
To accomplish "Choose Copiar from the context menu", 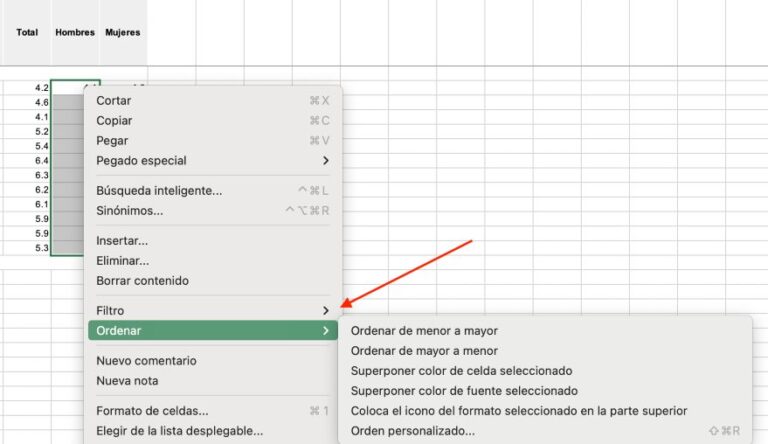I will pyautogui.click(x=114, y=120).
